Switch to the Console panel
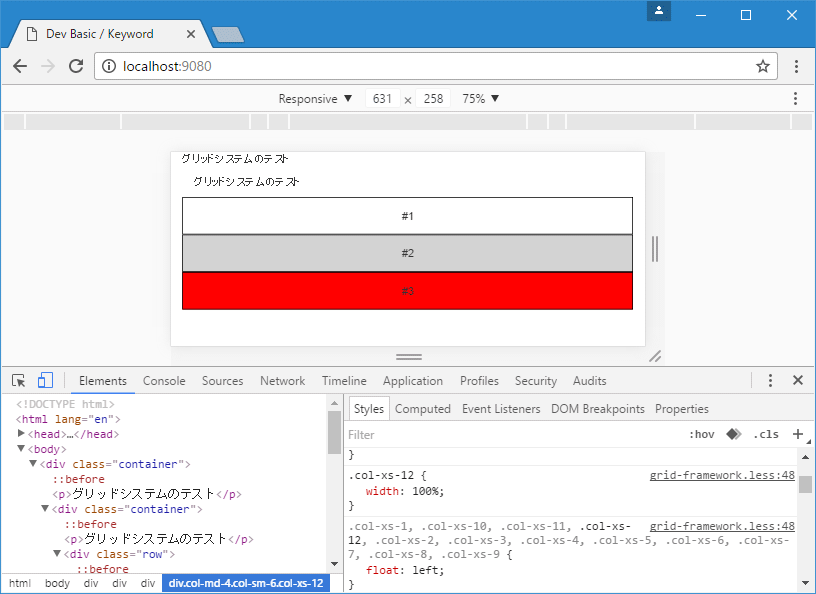 [x=164, y=381]
